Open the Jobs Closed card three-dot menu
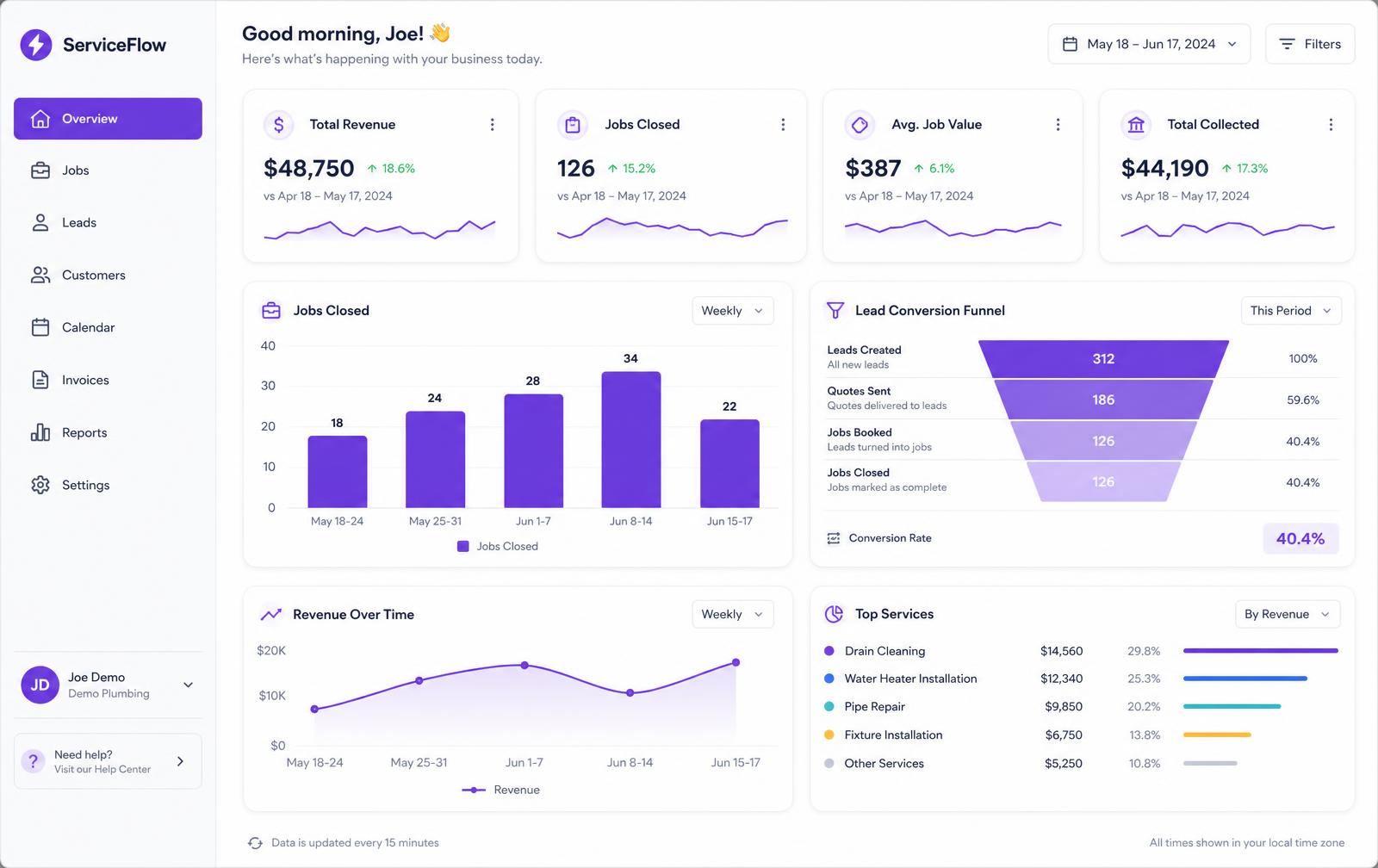Viewport: 1378px width, 868px height. (783, 125)
